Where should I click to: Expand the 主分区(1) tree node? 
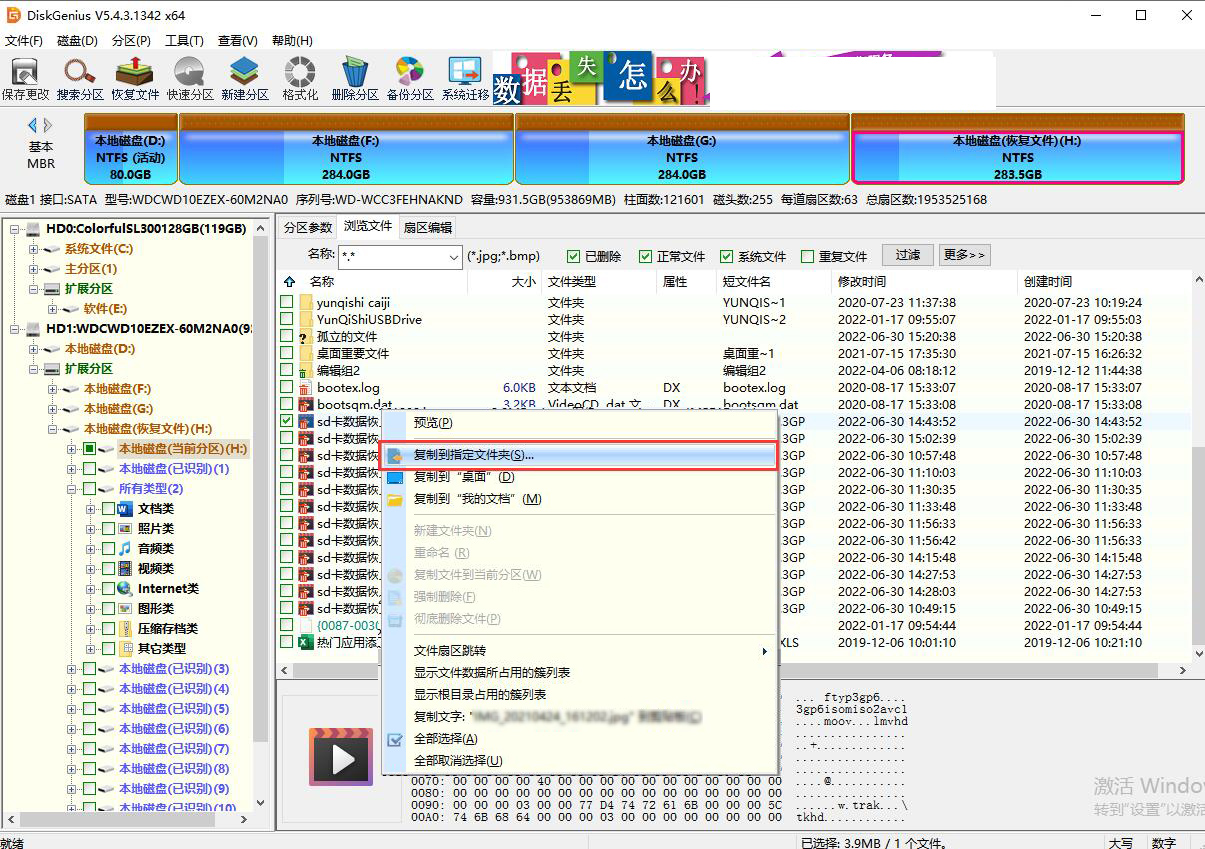(34, 269)
